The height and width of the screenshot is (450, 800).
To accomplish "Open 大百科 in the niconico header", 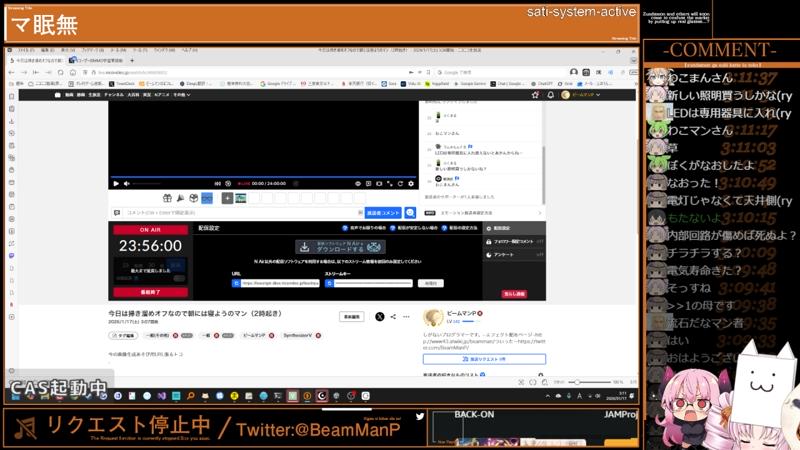I will point(133,95).
